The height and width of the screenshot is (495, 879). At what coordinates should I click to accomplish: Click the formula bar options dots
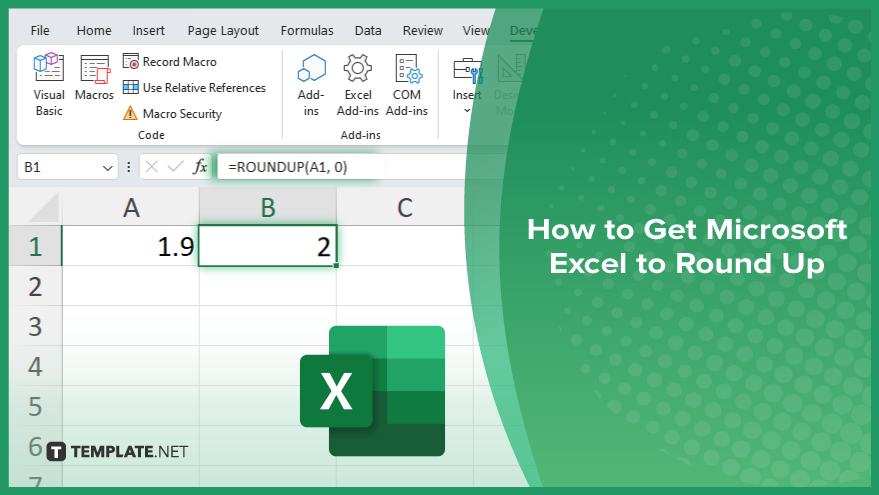129,167
